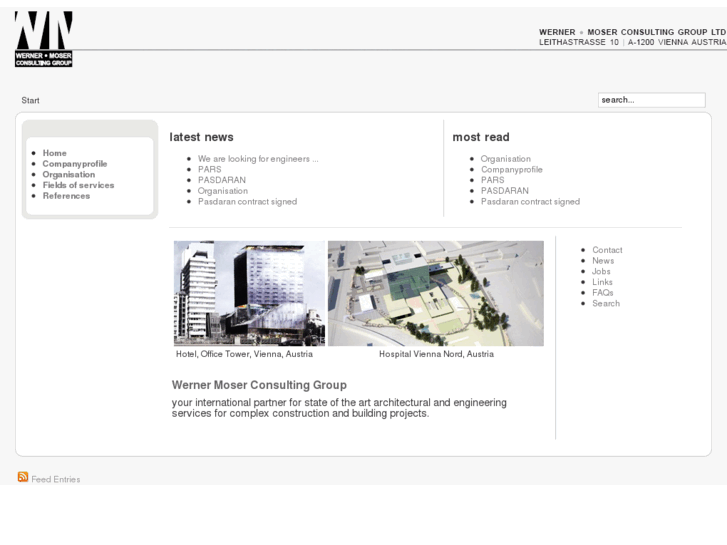Open 'We are looking for engineers' news

tap(258, 159)
